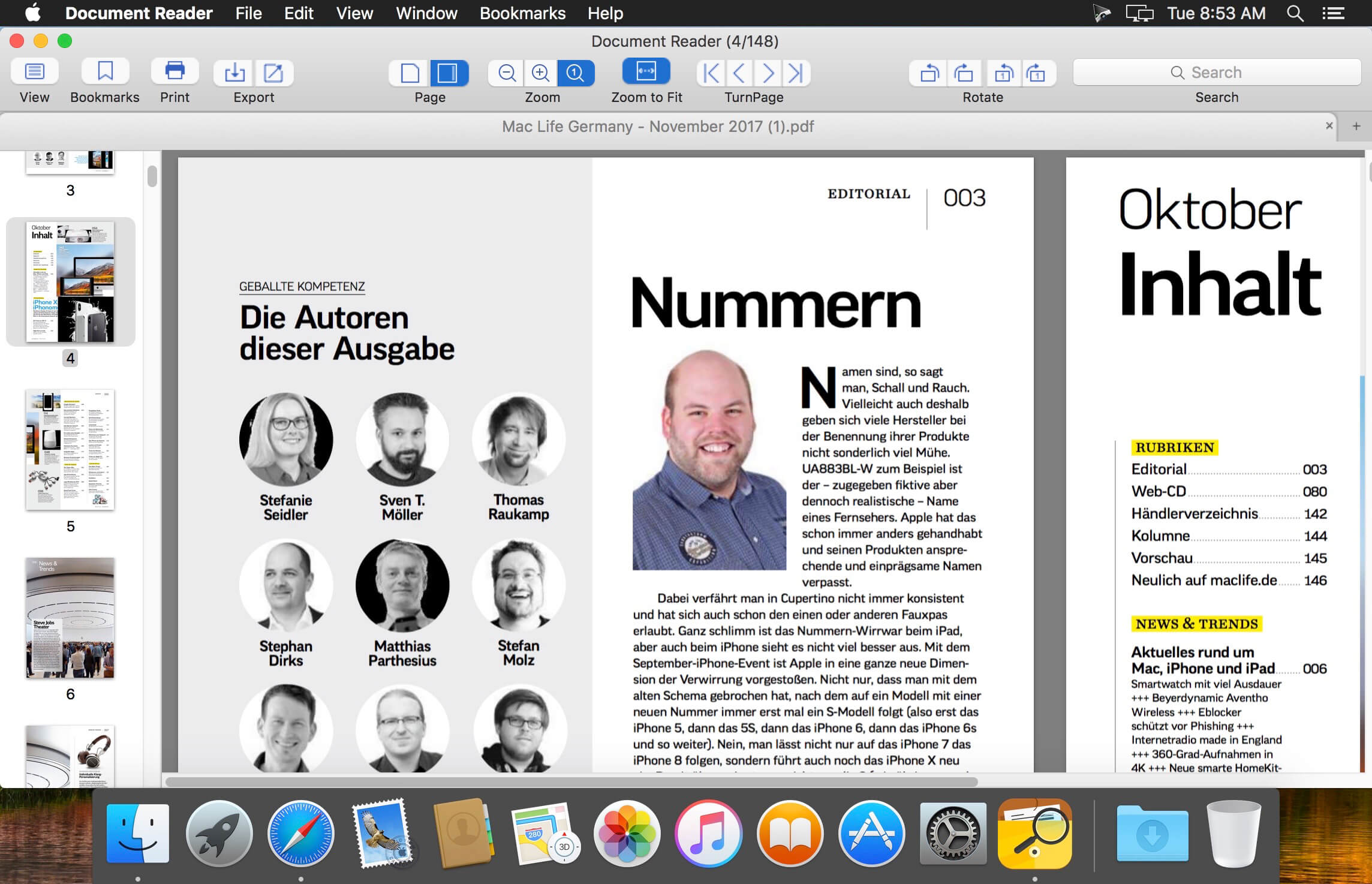Go to the last page arrow
1372x884 pixels.
[x=796, y=73]
